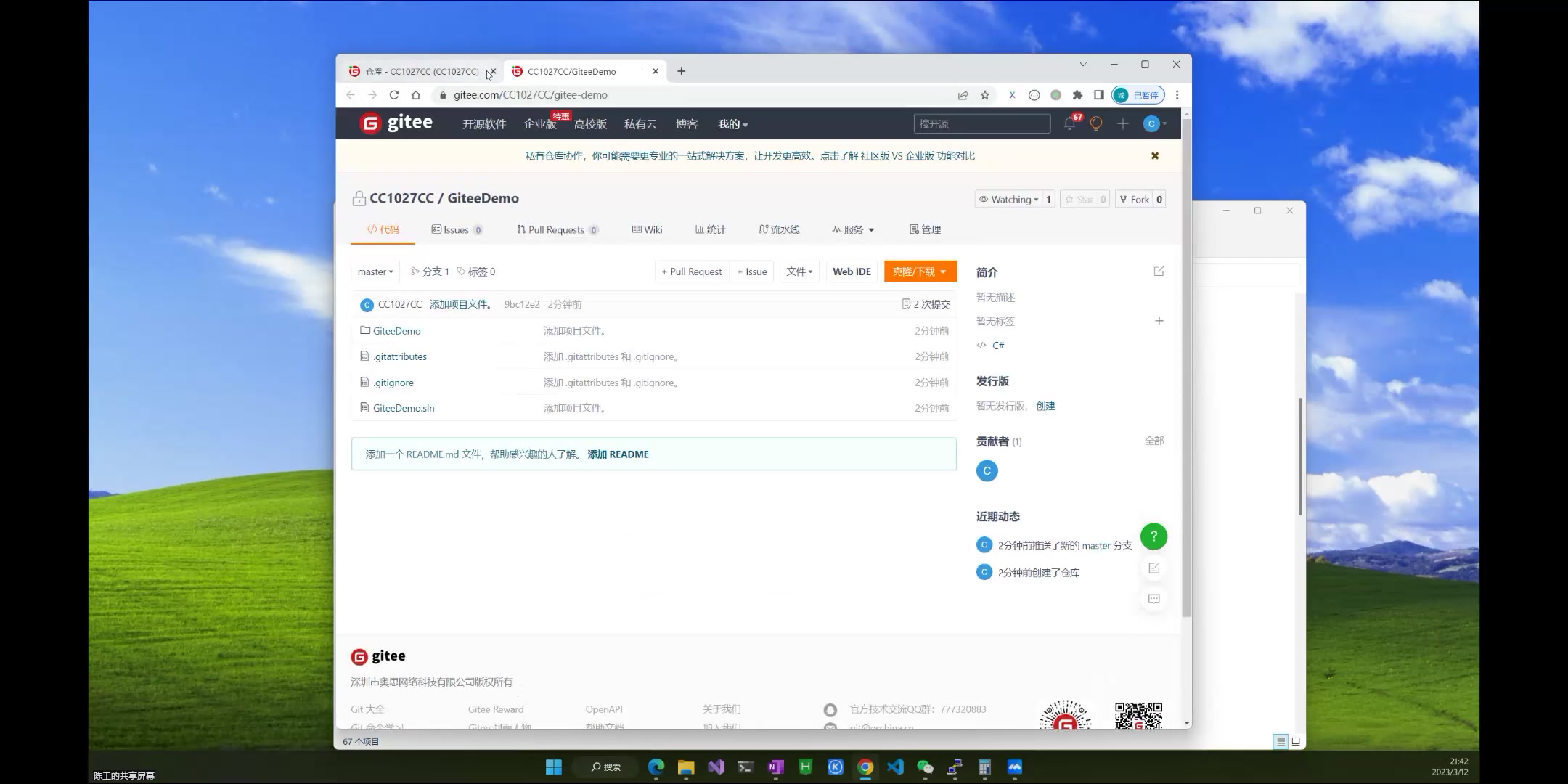Click the GiteeeDemo folder
This screenshot has height=784, width=1568.
(x=397, y=330)
